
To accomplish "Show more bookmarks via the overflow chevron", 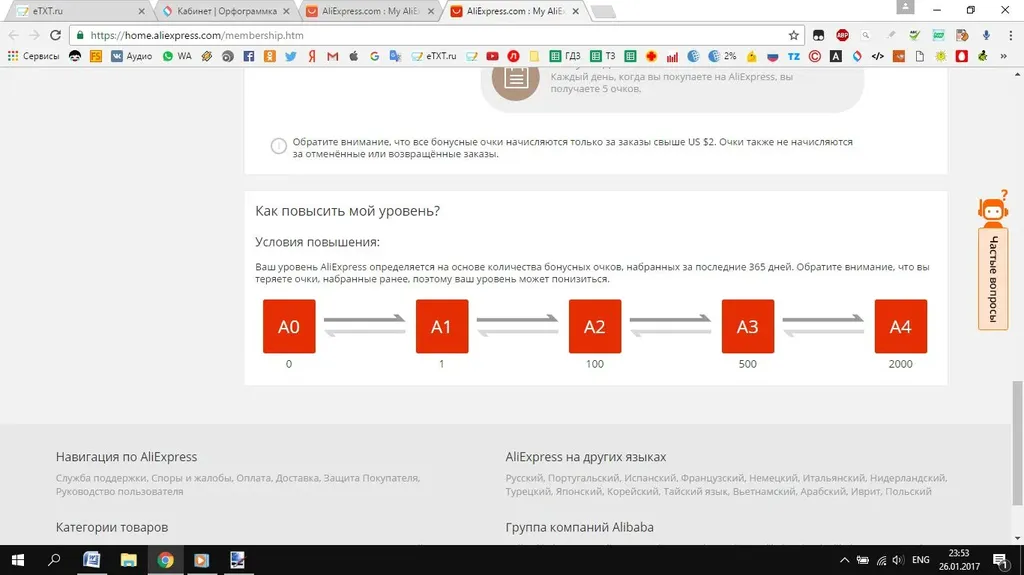I will pos(1004,56).
